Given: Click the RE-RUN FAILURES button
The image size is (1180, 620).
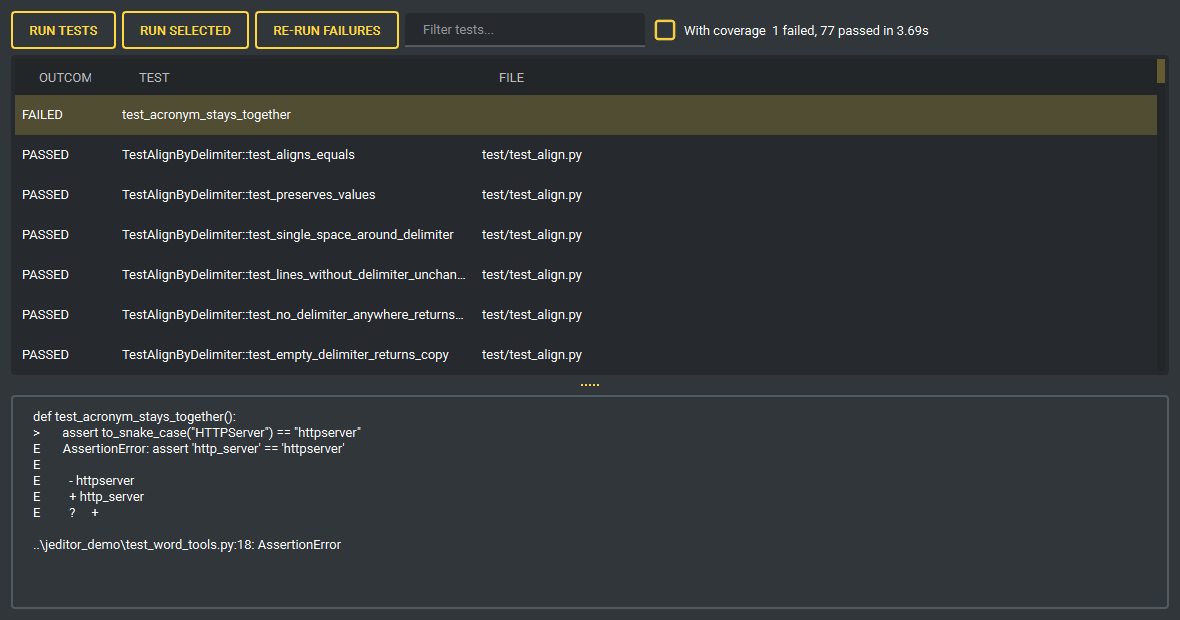Looking at the screenshot, I should pos(327,30).
